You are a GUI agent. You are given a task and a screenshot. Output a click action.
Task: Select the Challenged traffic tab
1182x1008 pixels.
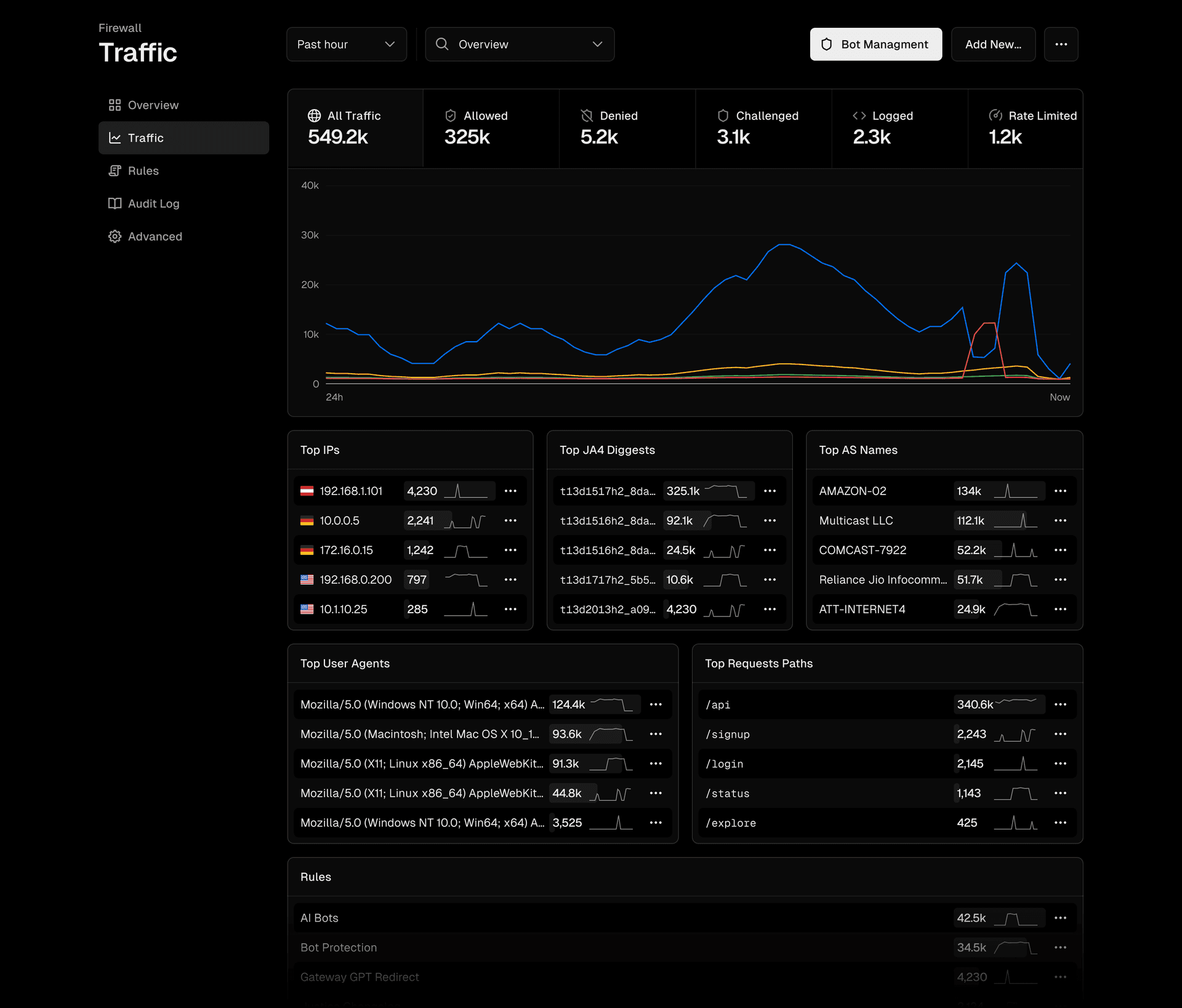tap(763, 128)
